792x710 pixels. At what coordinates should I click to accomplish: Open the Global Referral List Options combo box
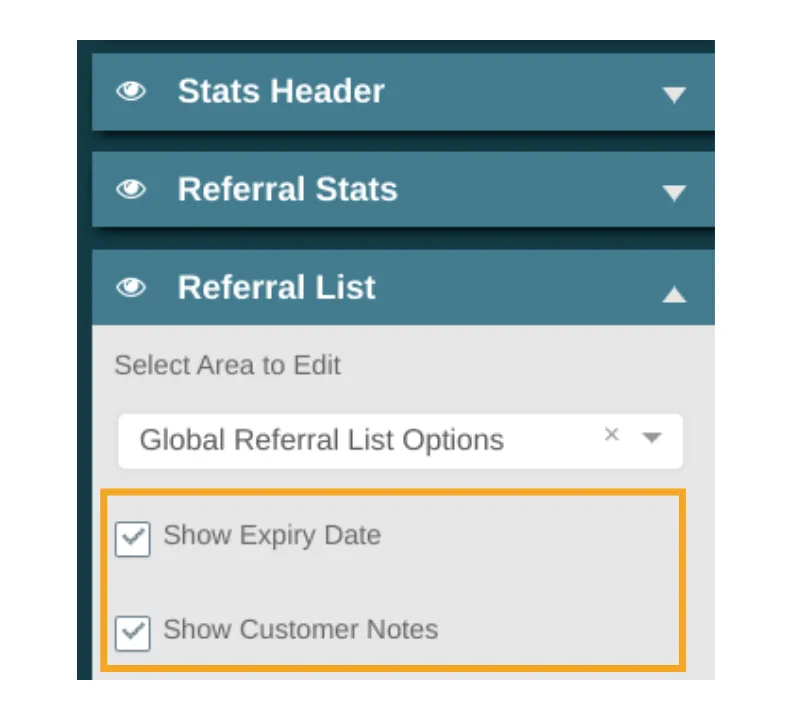pos(400,441)
